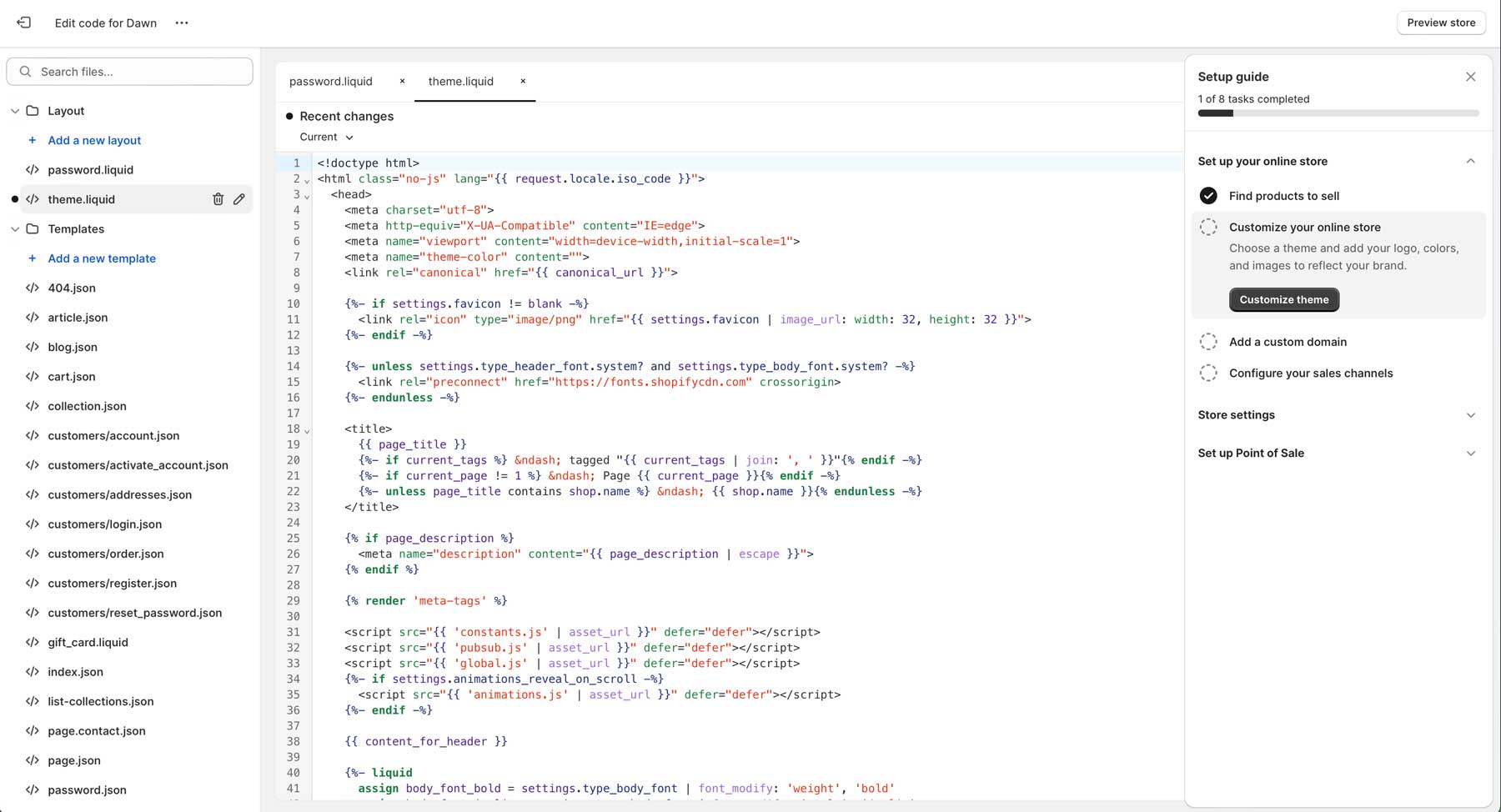The width and height of the screenshot is (1501, 812).
Task: Mark Add a custom domain task circle
Action: (x=1207, y=342)
